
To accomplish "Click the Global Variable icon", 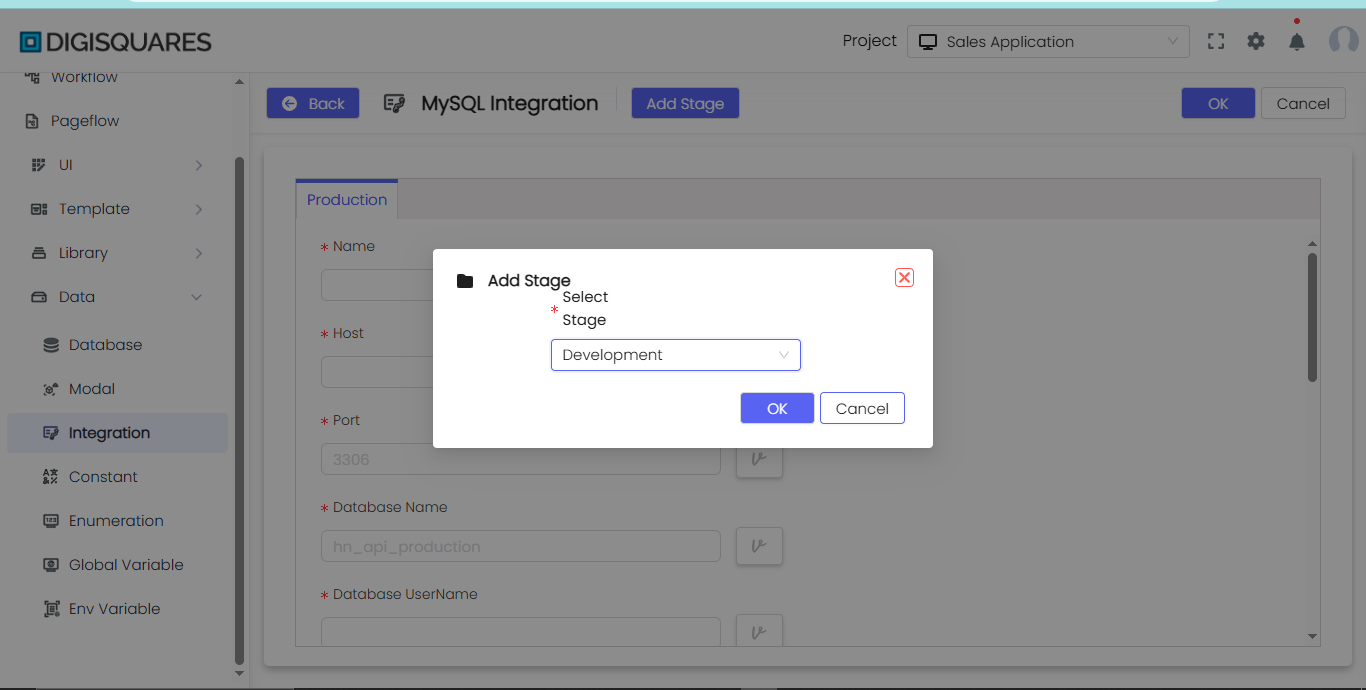I will (51, 565).
